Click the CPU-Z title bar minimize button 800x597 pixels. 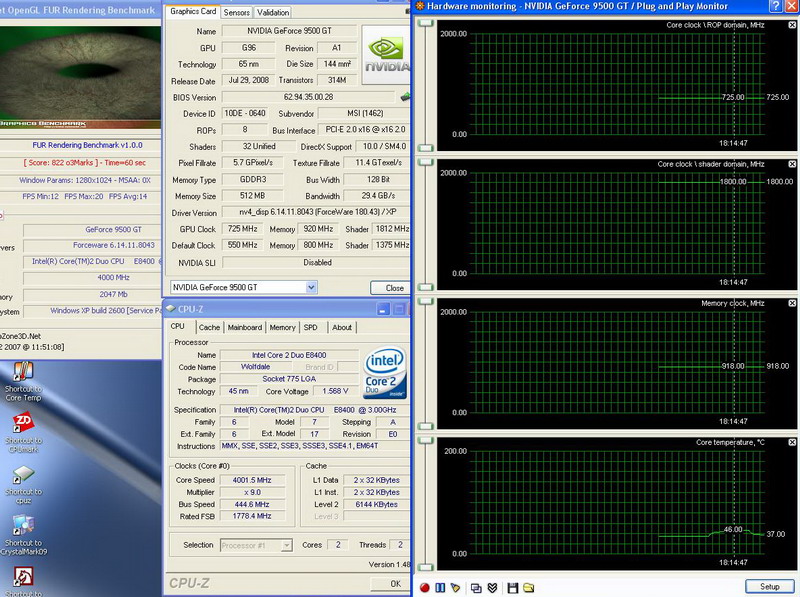click(383, 309)
